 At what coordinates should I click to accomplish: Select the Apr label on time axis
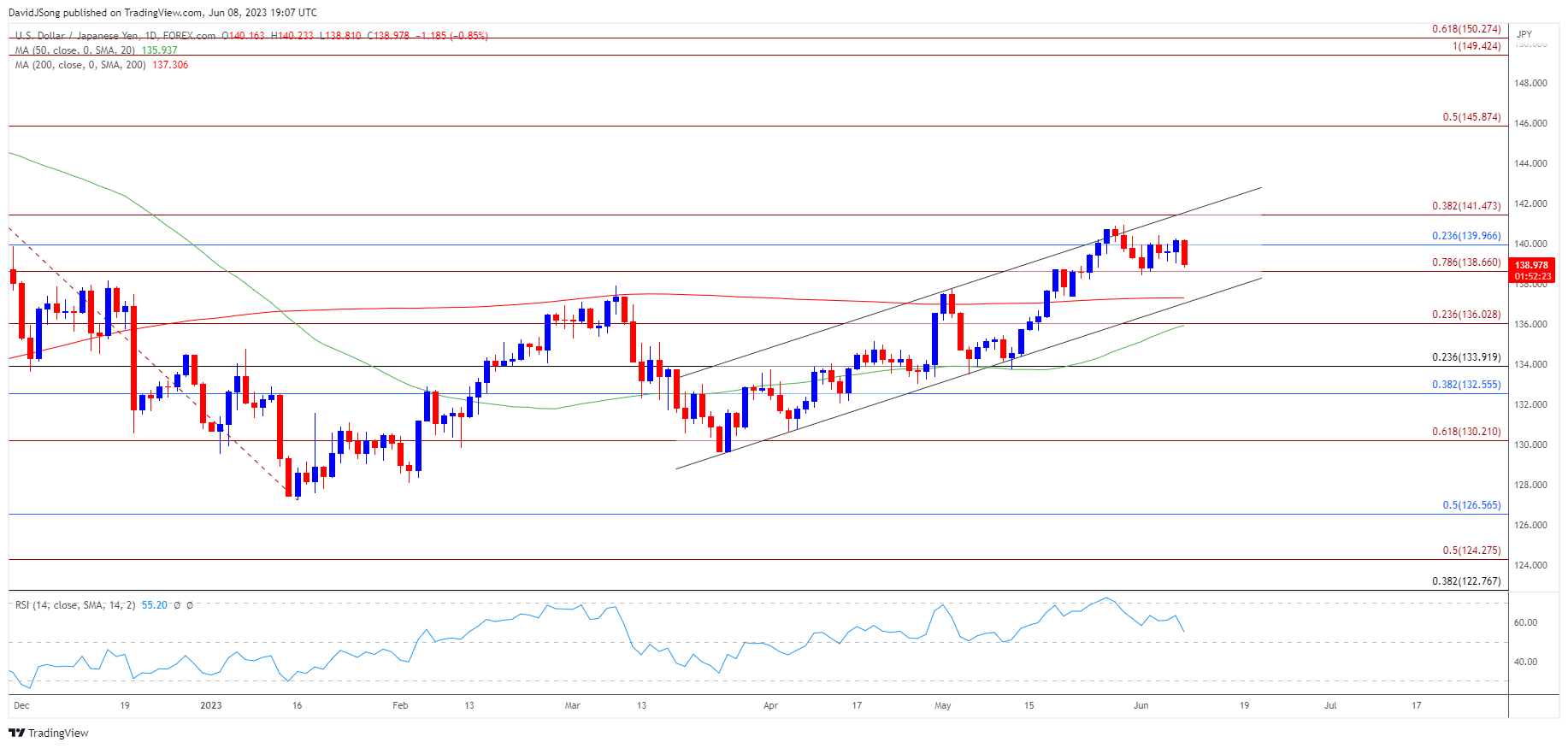(770, 705)
